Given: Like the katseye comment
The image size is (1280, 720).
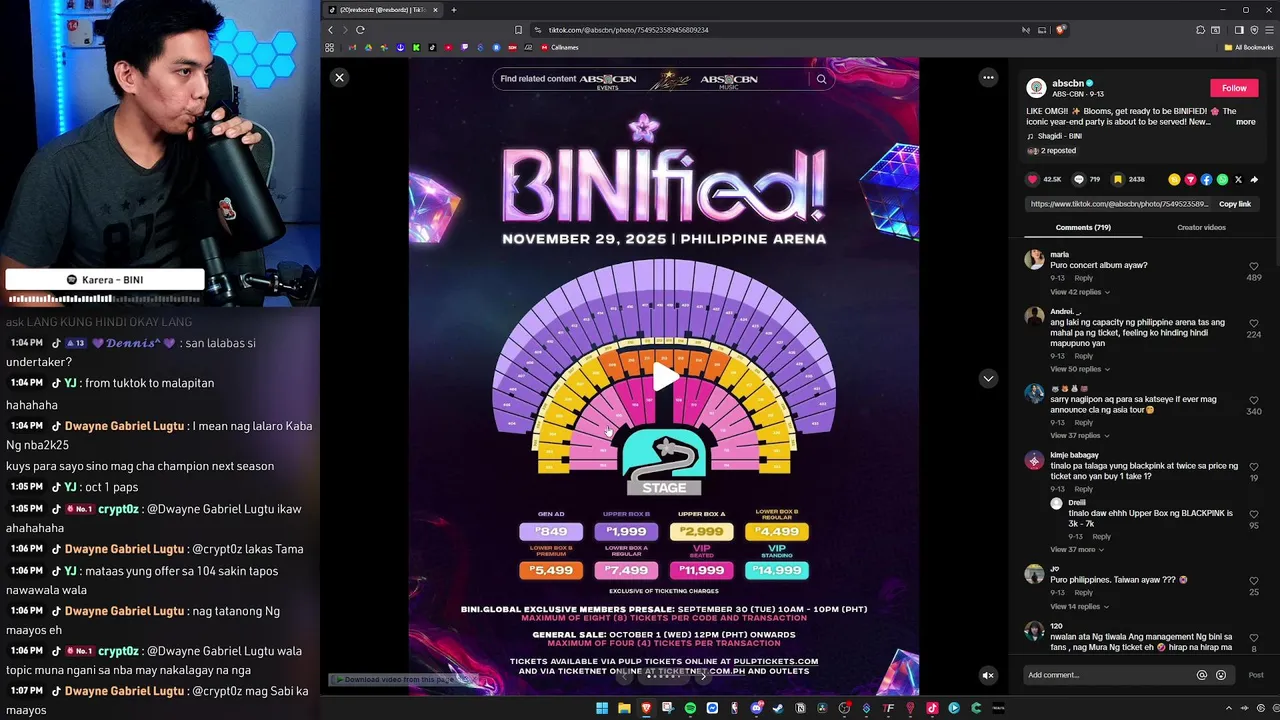Looking at the screenshot, I should (1253, 400).
